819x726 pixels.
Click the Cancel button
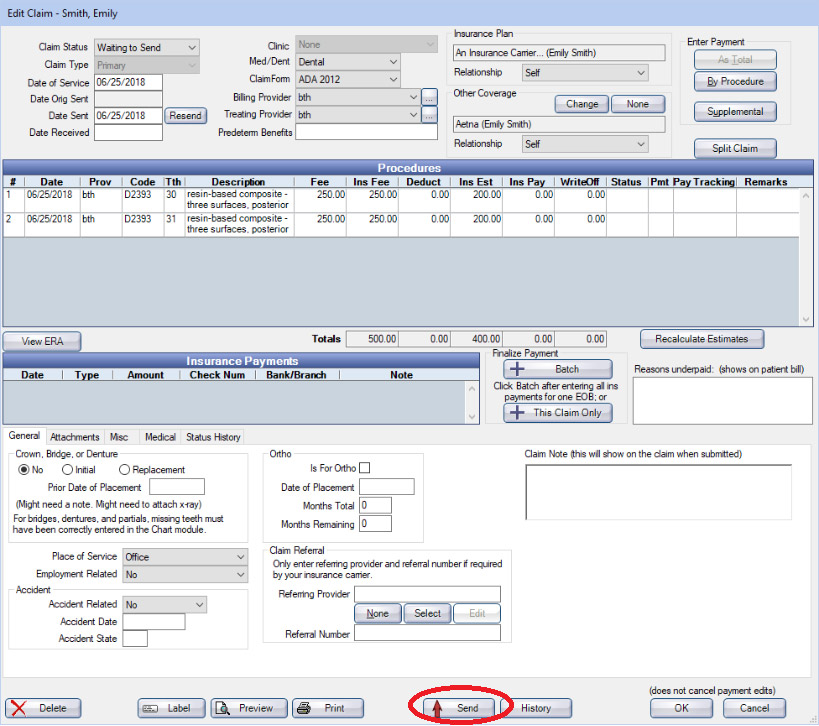click(x=754, y=708)
